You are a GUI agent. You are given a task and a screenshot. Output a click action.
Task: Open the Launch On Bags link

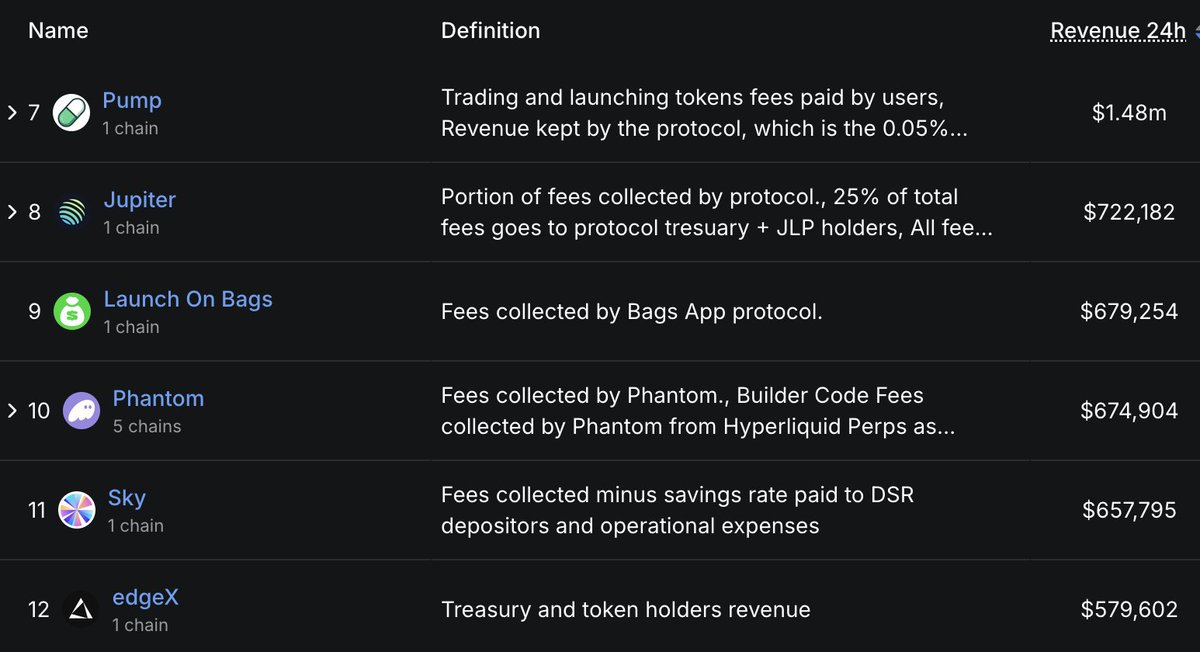pyautogui.click(x=188, y=299)
